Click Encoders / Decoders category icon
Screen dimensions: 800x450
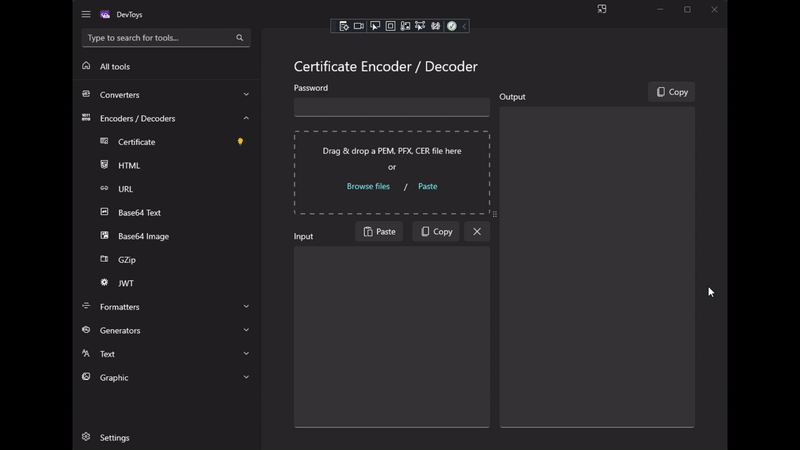[x=86, y=118]
